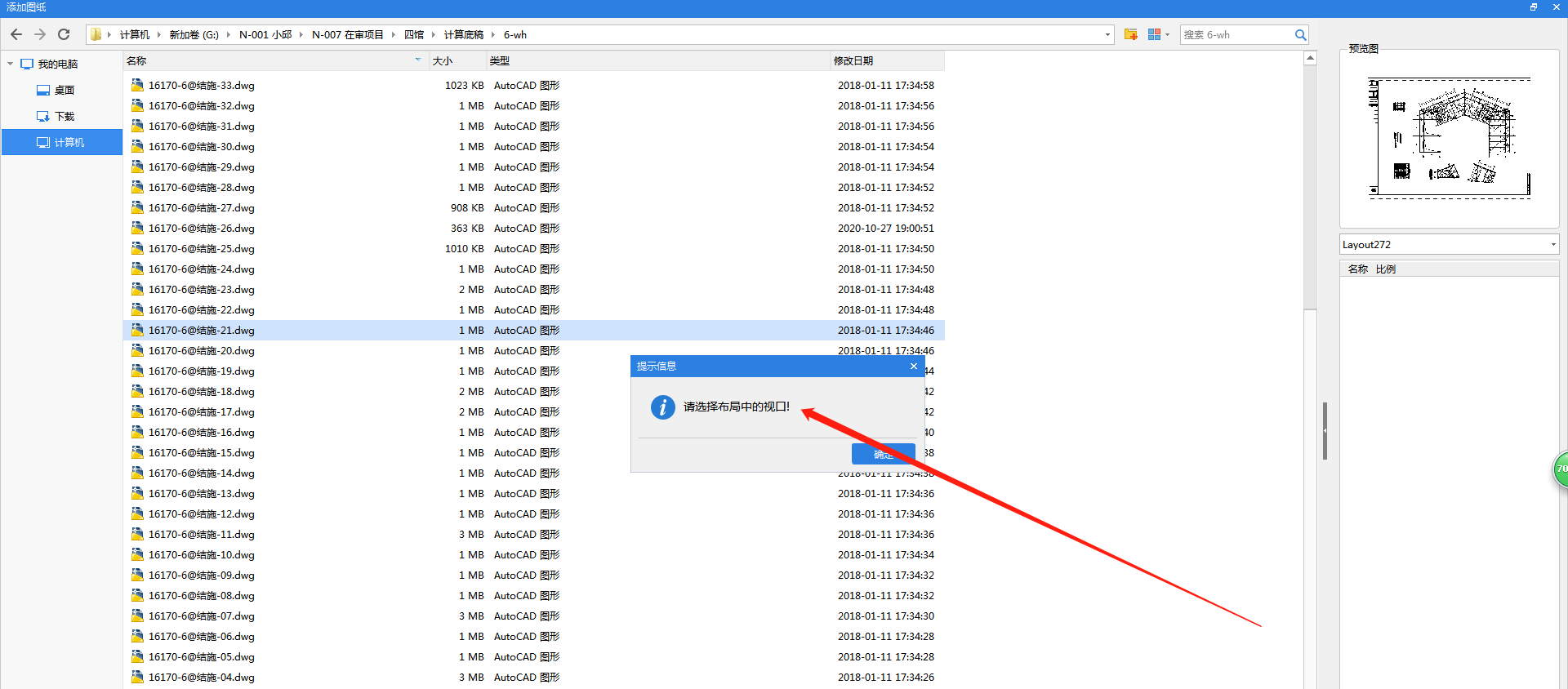Click the dwg icon of 16170-6@结施-11.dwg

pyautogui.click(x=137, y=534)
